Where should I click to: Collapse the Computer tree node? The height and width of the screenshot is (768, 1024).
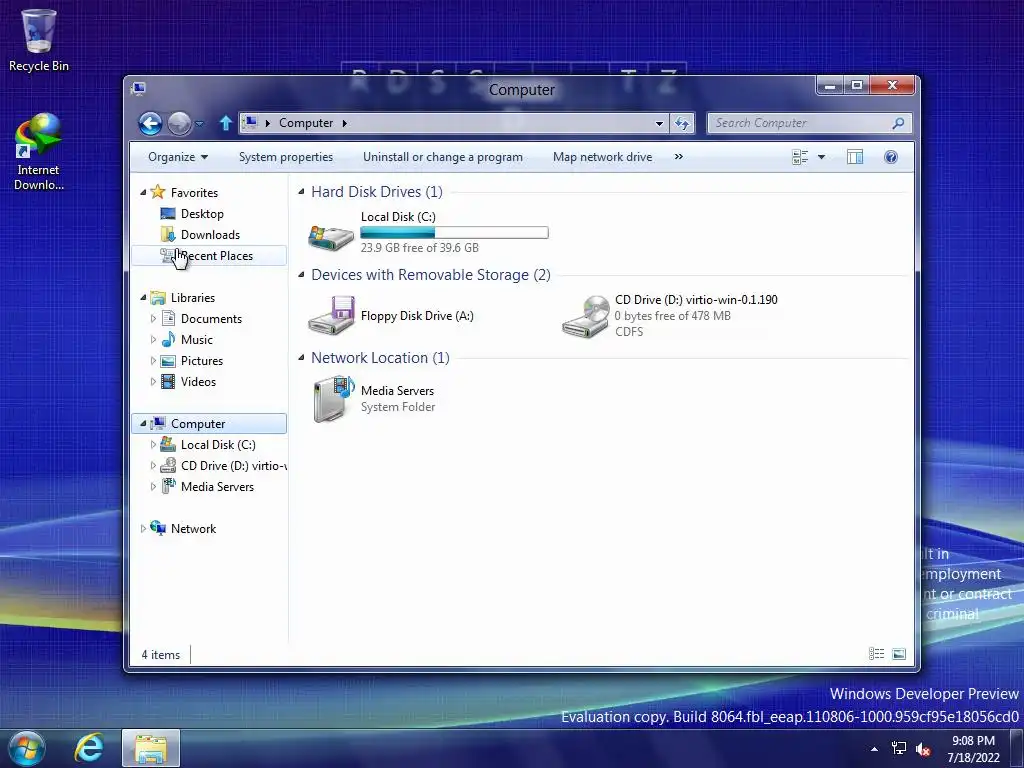143,423
